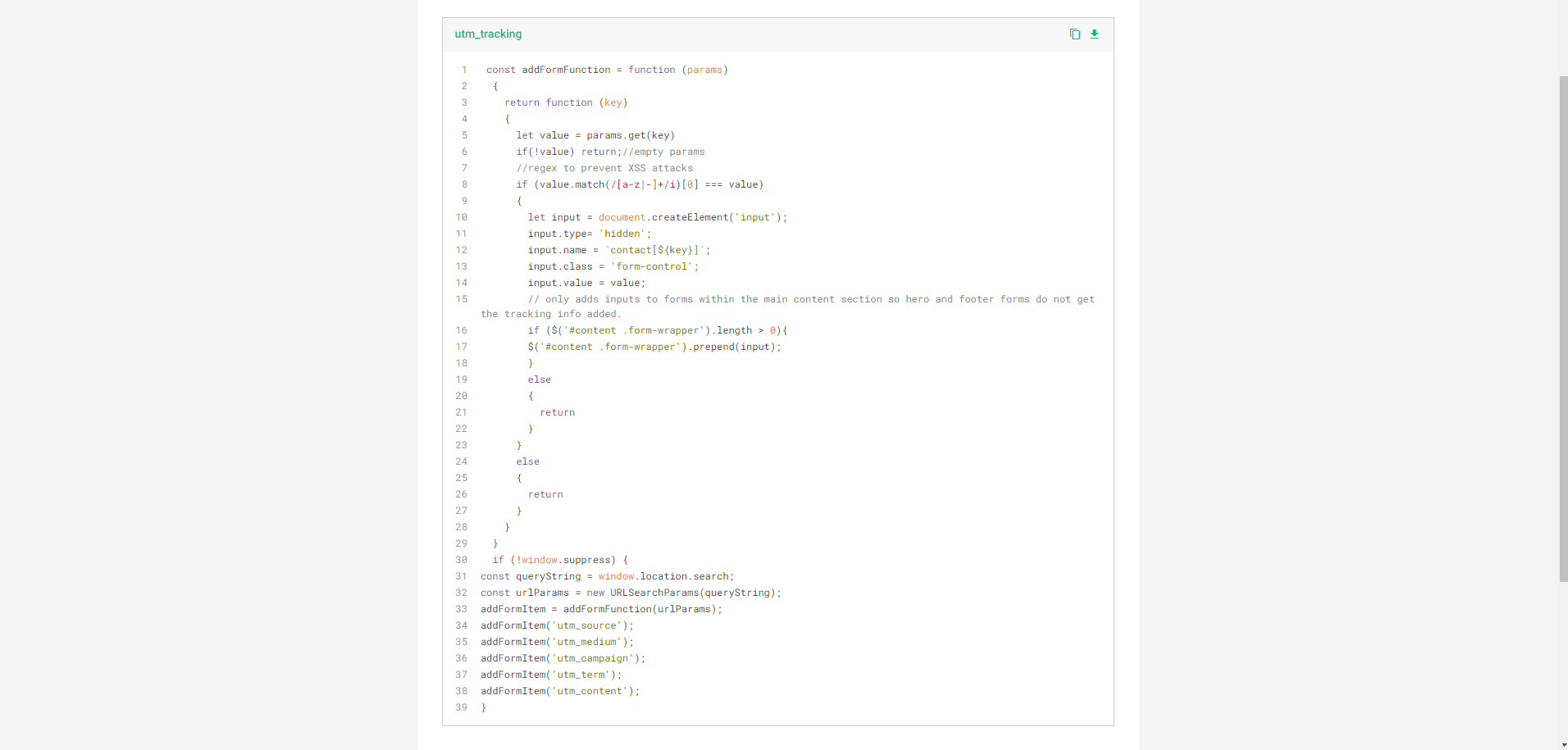Click the addFormItem('utm_campaign') line
This screenshot has height=750, width=1568.
tap(563, 658)
